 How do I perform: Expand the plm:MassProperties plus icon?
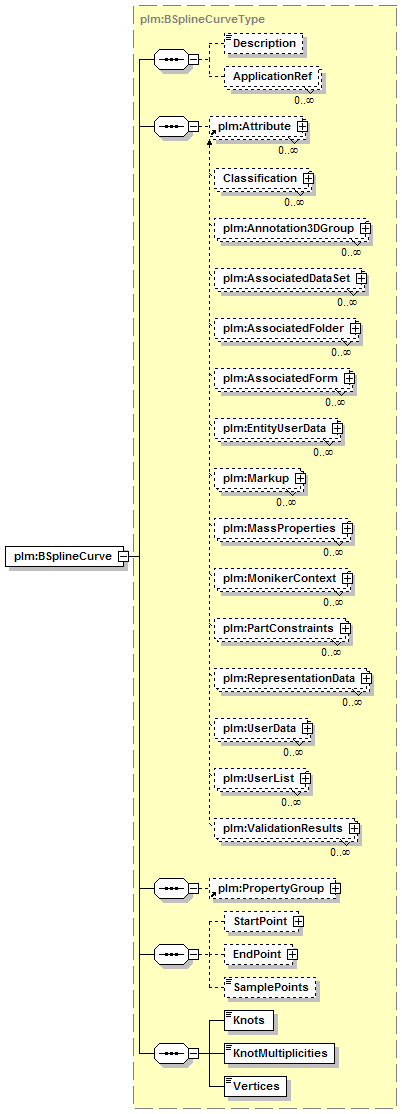click(347, 529)
